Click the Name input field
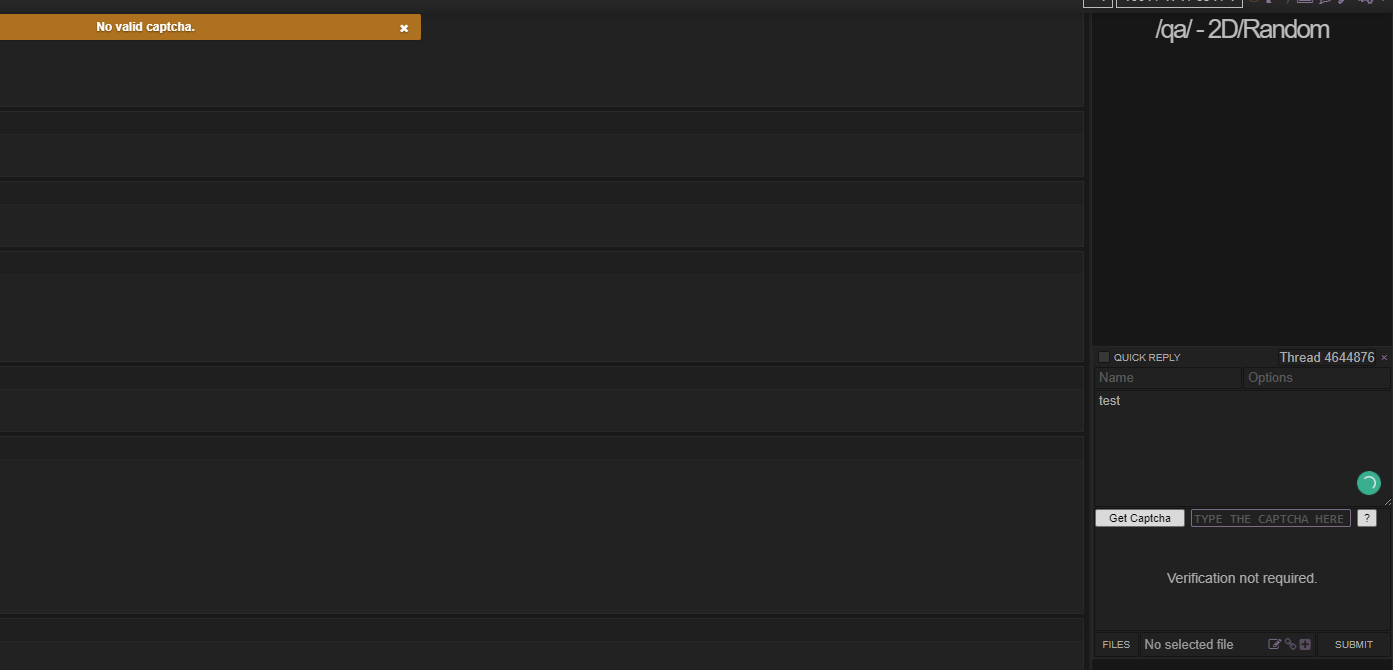 [1168, 378]
